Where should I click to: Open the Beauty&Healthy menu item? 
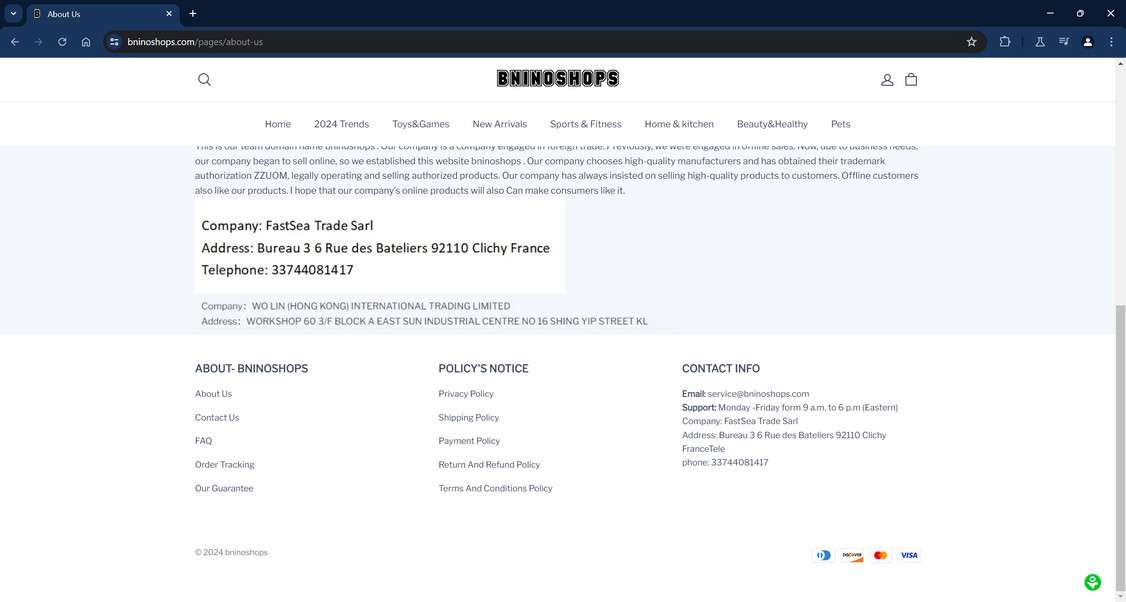tap(772, 124)
